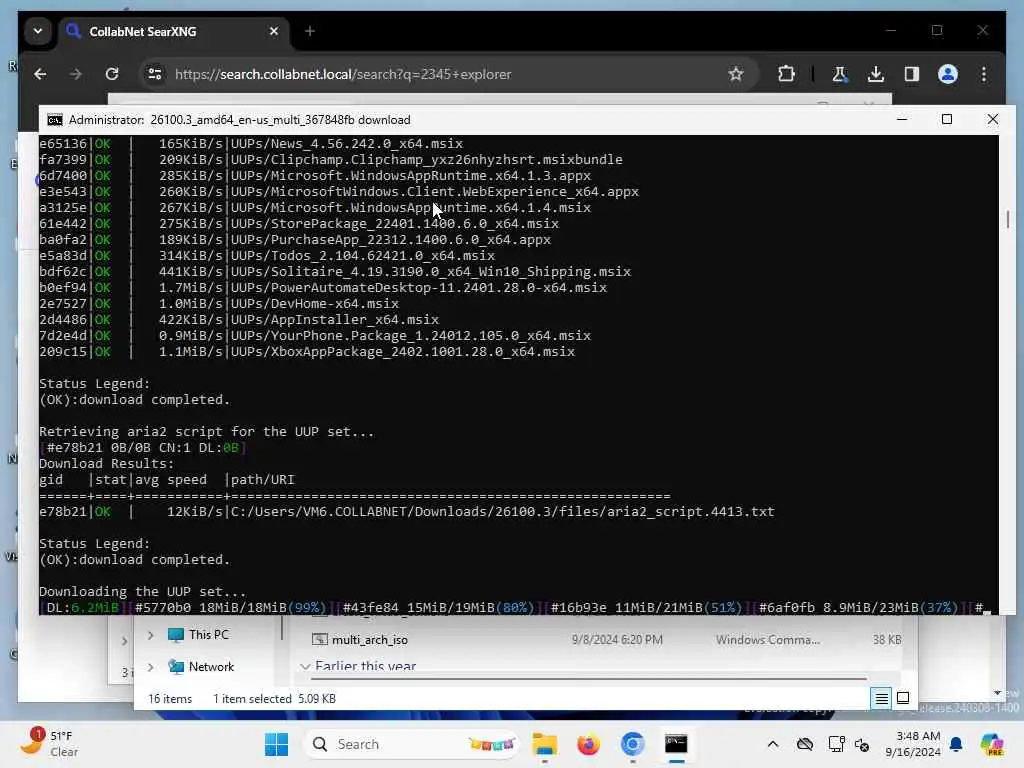Open browser downloads icon
The image size is (1024, 768).
coord(876,74)
